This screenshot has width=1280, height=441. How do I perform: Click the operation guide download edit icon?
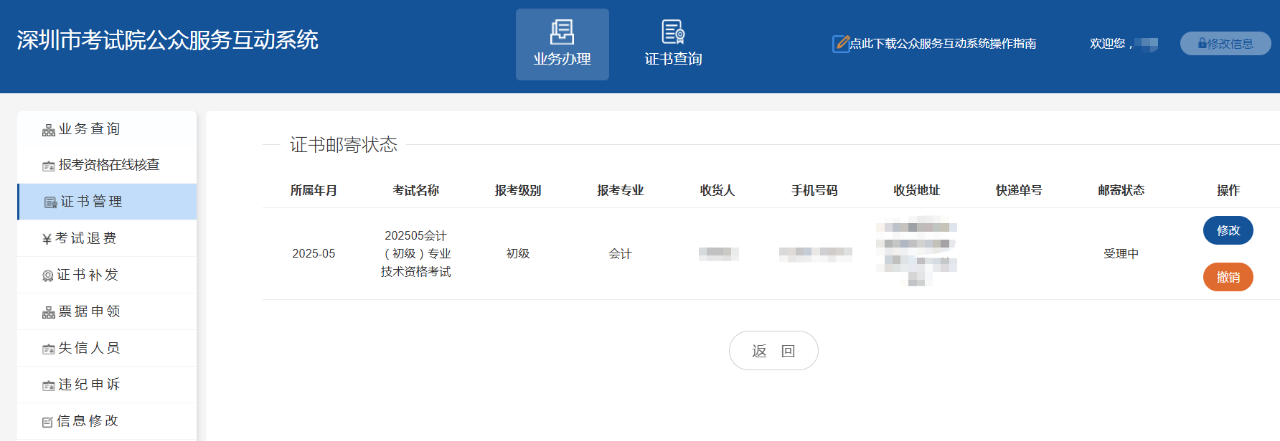tap(840, 43)
